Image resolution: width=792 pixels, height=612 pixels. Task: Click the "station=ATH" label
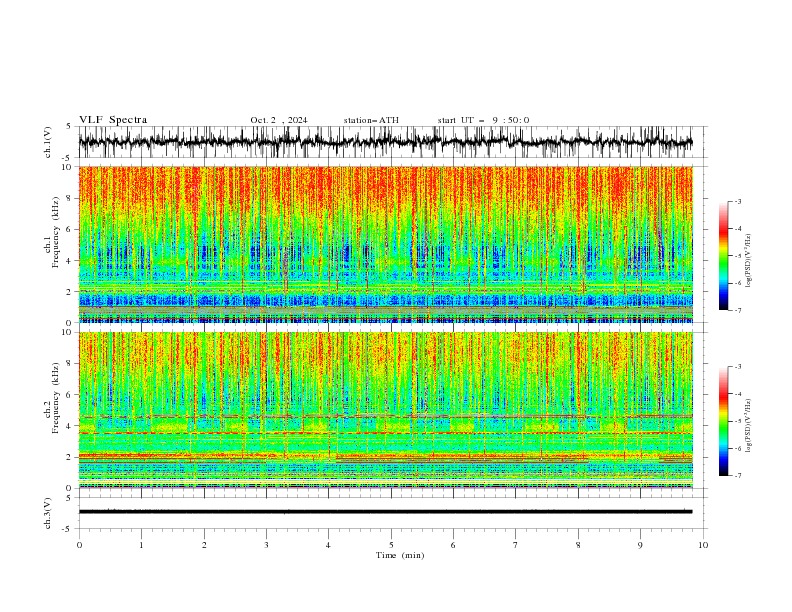click(x=371, y=120)
